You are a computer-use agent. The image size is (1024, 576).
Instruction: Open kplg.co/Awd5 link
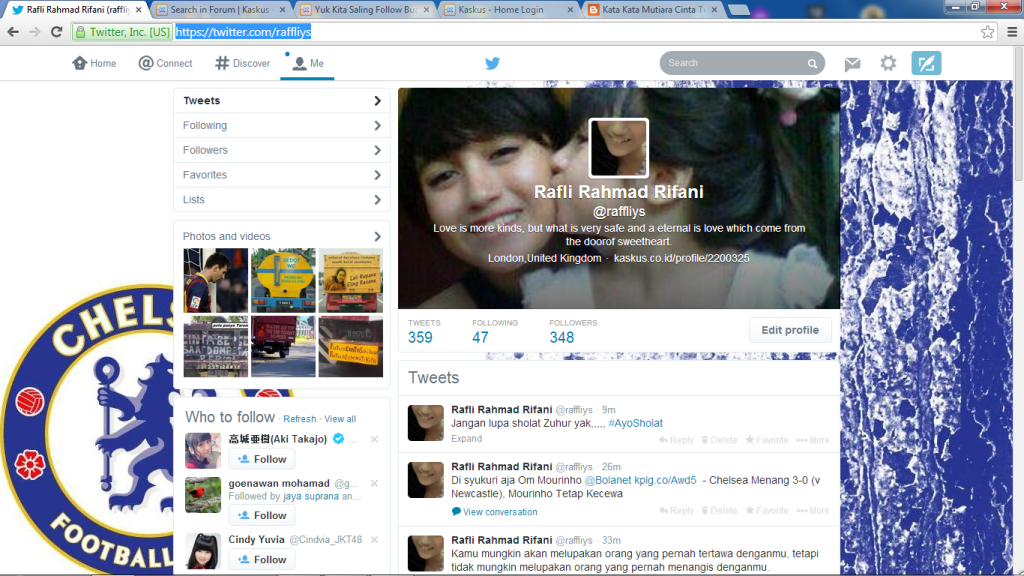[x=665, y=480]
